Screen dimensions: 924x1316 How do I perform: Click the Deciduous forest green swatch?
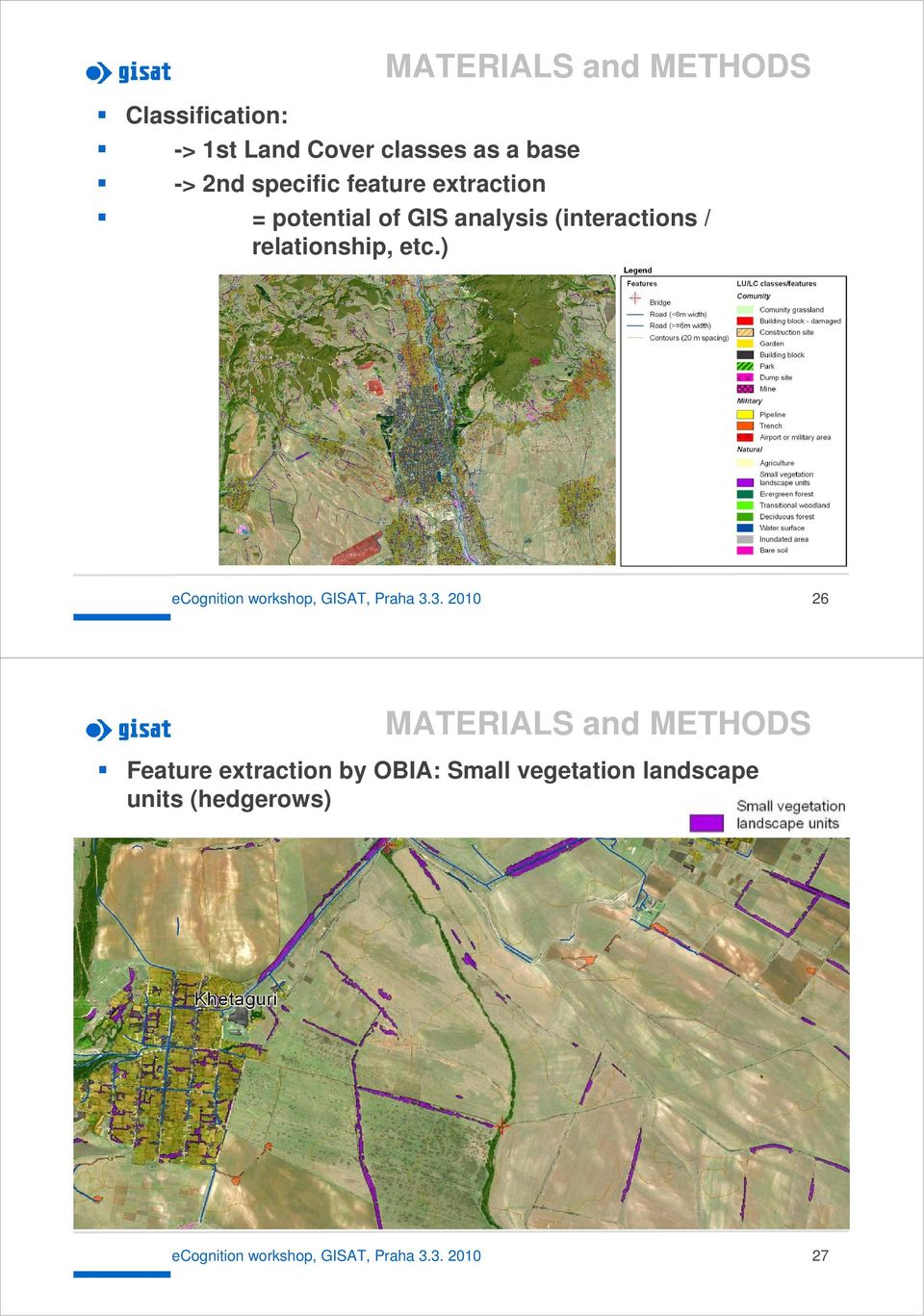745,517
